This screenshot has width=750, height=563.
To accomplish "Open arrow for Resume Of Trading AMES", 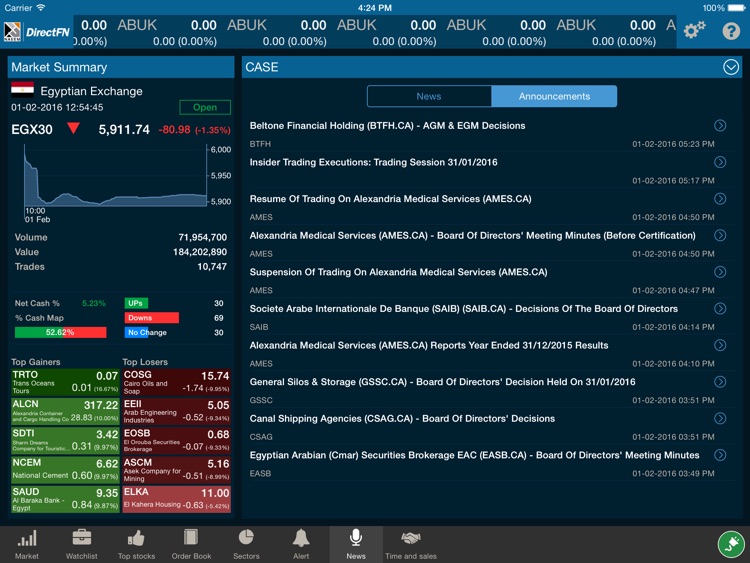I will pyautogui.click(x=720, y=199).
